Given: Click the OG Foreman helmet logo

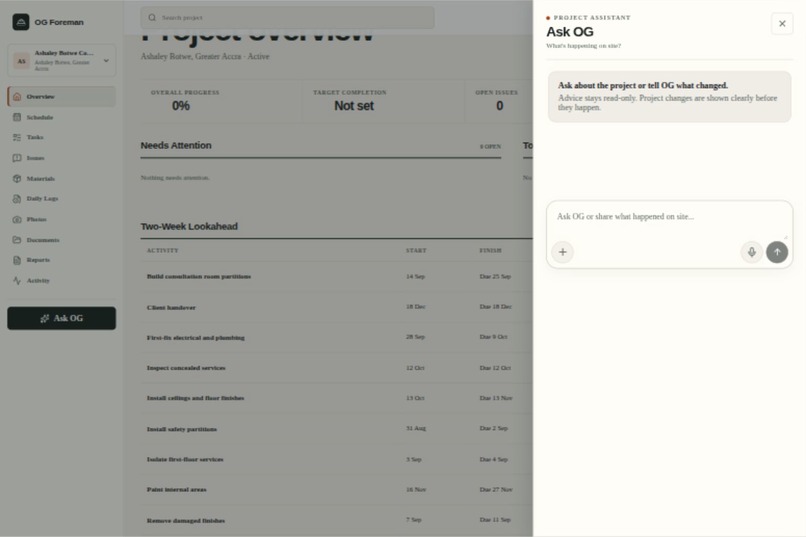Looking at the screenshot, I should click(21, 22).
